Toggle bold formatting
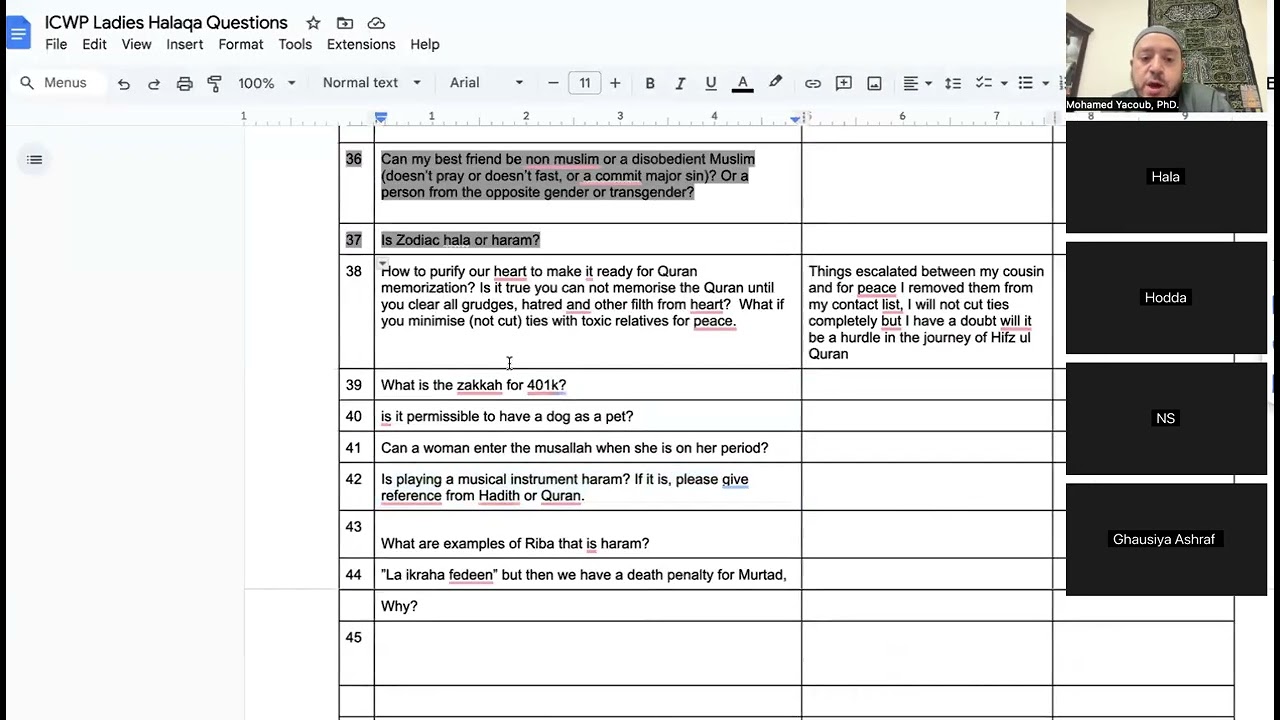This screenshot has height=720, width=1280. [x=650, y=83]
